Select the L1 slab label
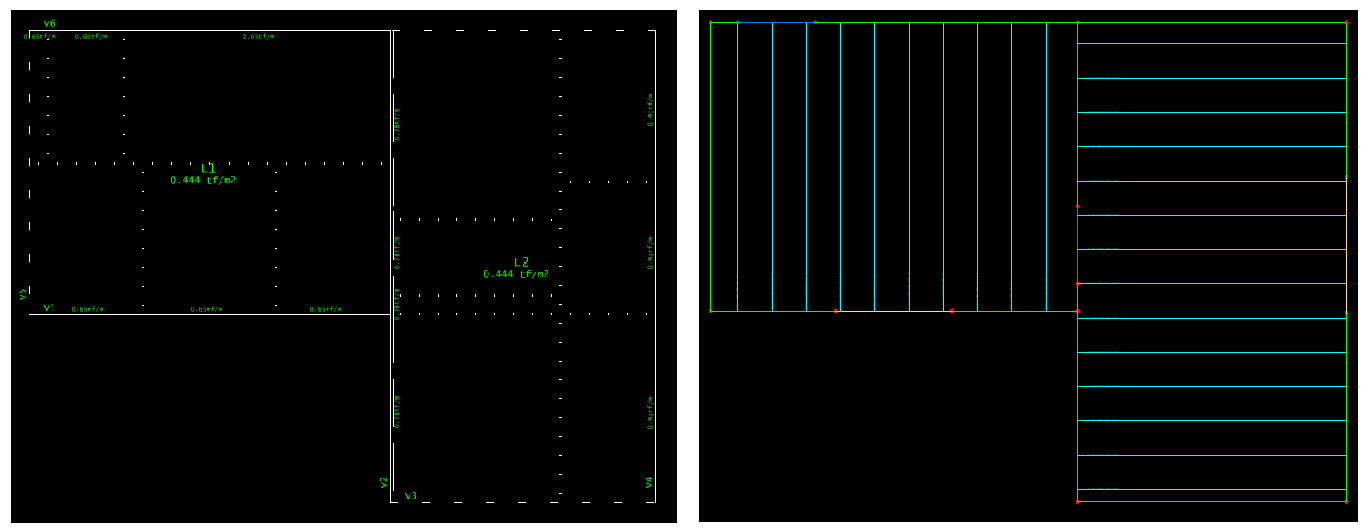 (x=208, y=168)
